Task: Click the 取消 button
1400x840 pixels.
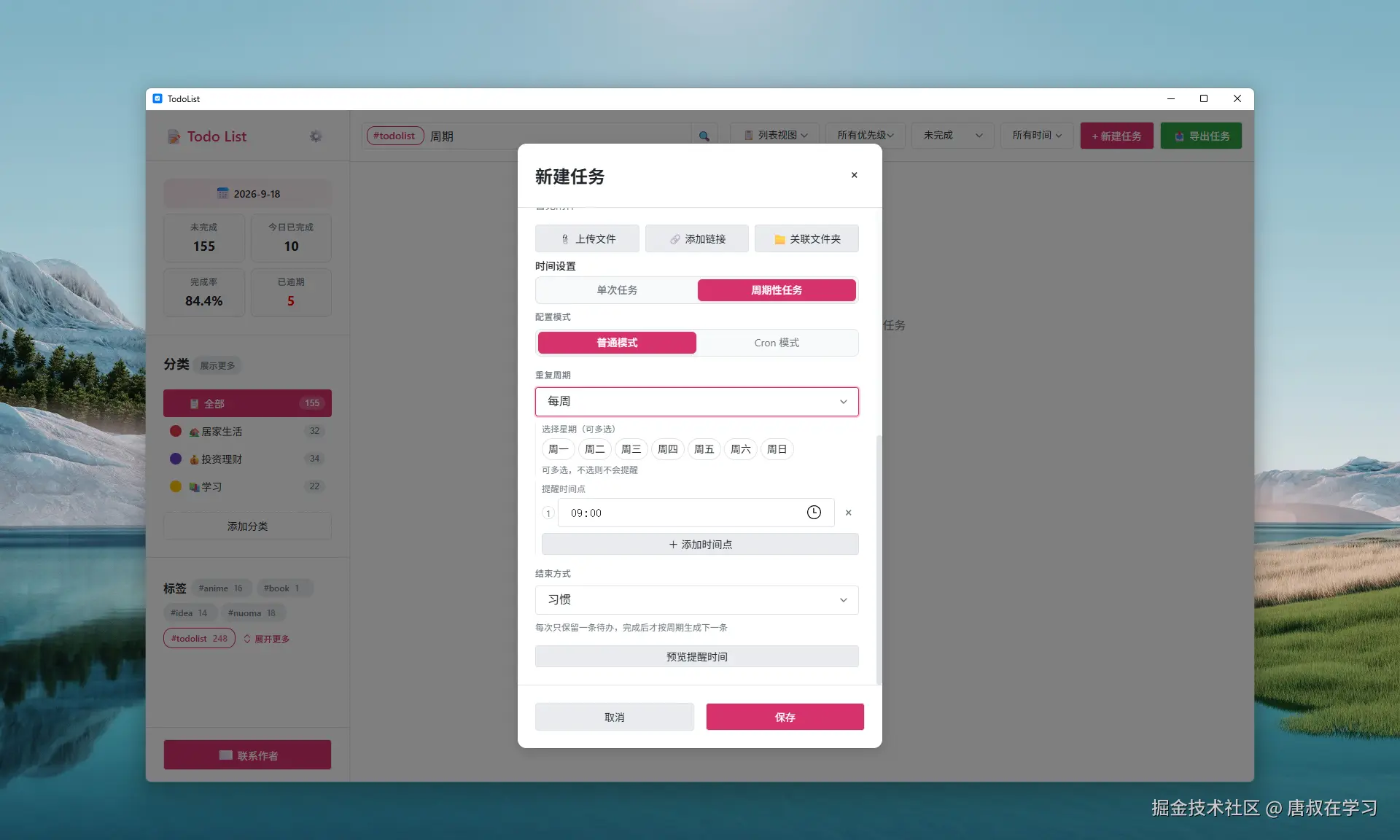Action: [615, 717]
